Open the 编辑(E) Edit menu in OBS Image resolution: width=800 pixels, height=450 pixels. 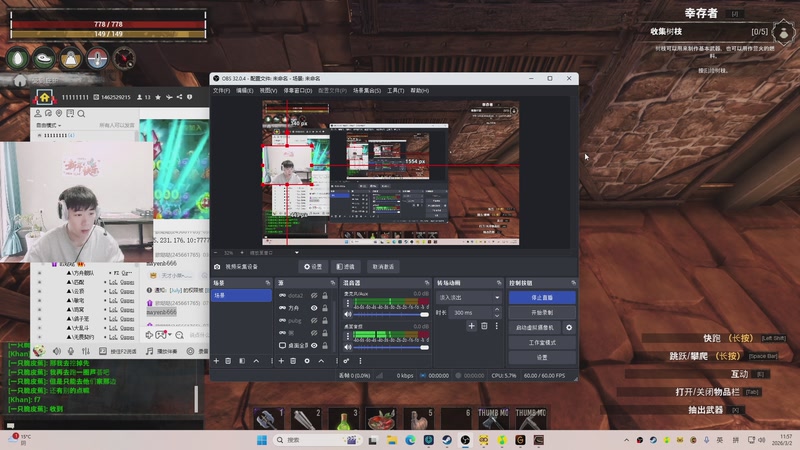[x=244, y=91]
